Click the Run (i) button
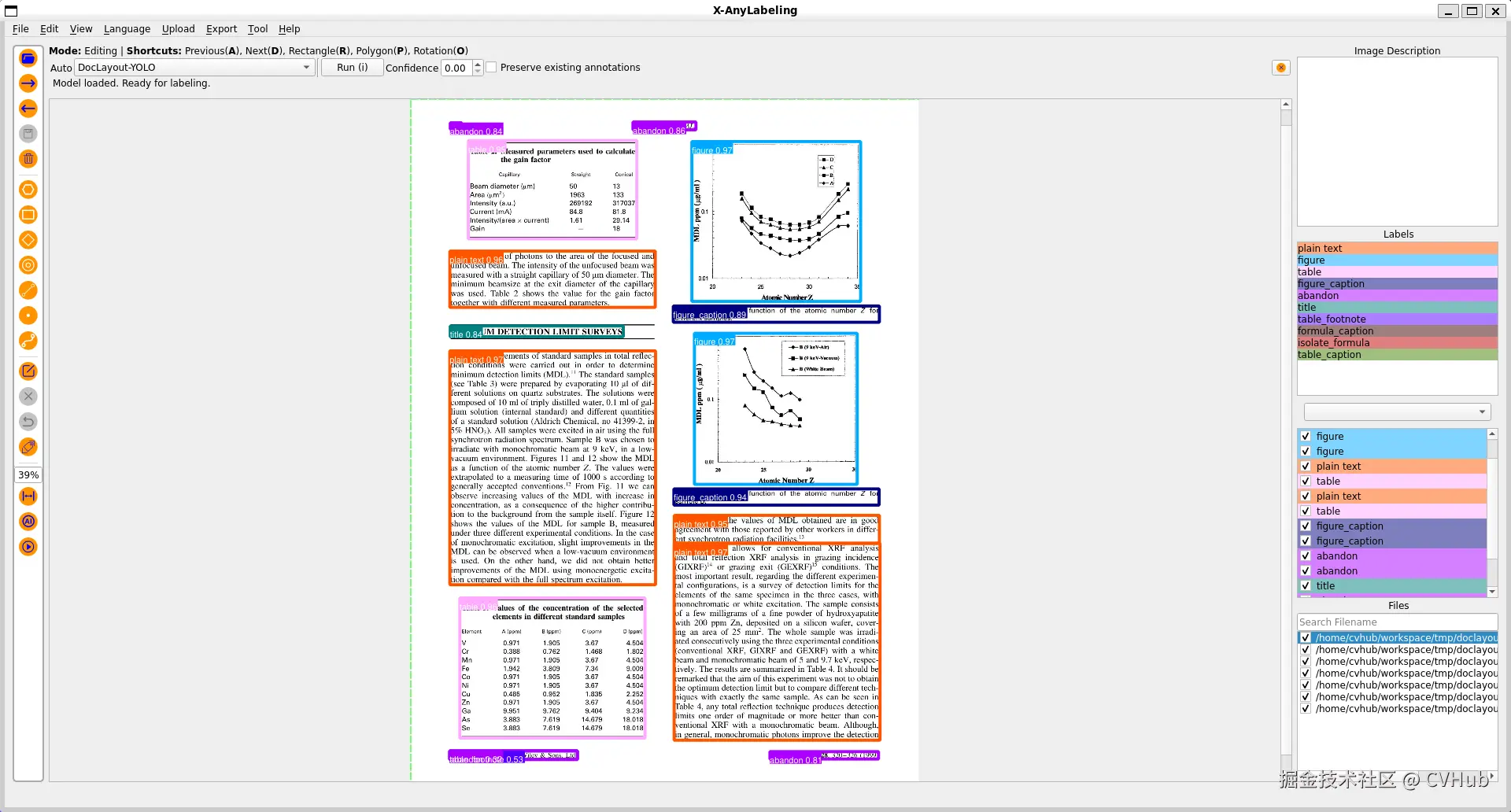 point(352,68)
